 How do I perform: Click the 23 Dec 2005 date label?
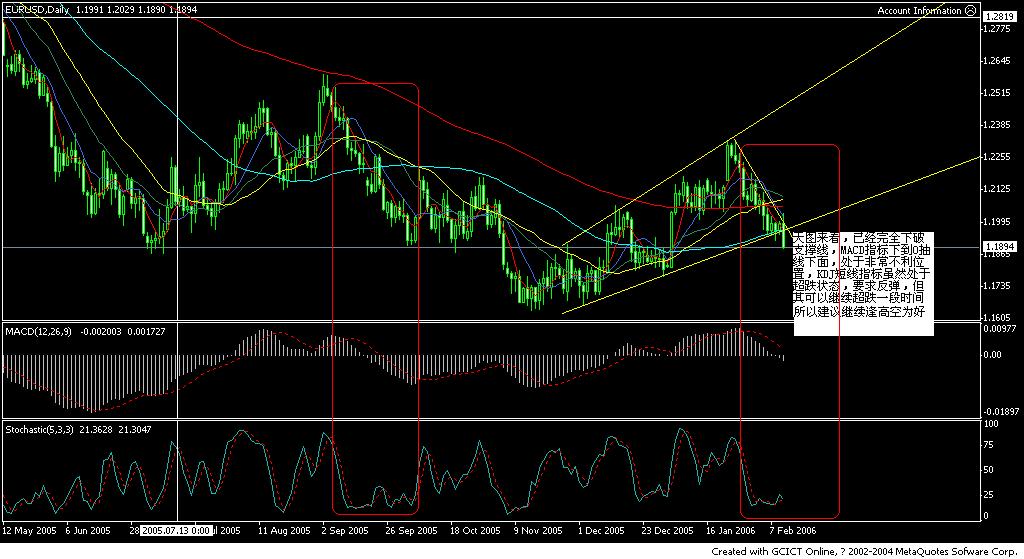point(667,530)
